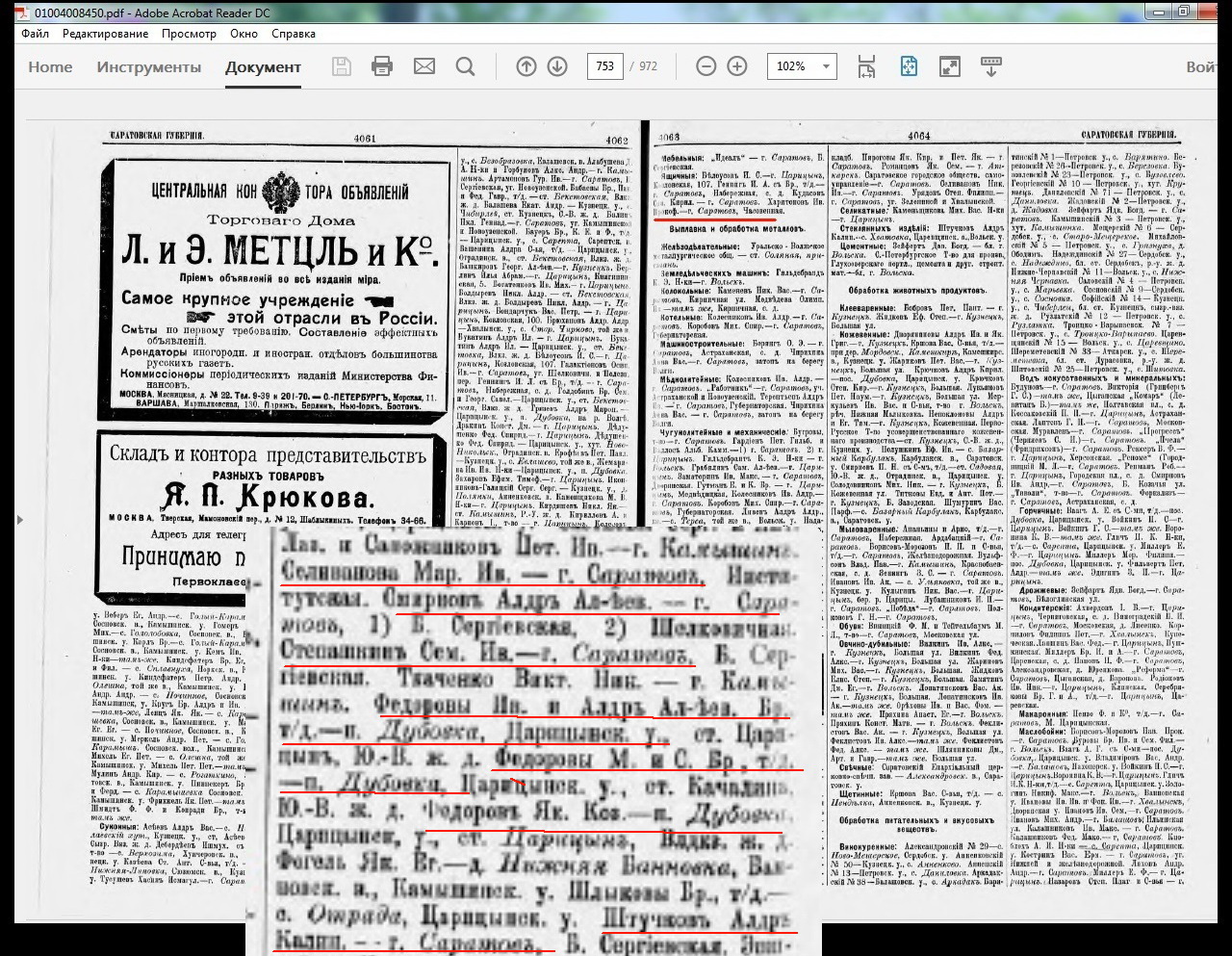Screen dimensions: 1232x956
Task: Open the Файл menu
Action: pos(36,34)
